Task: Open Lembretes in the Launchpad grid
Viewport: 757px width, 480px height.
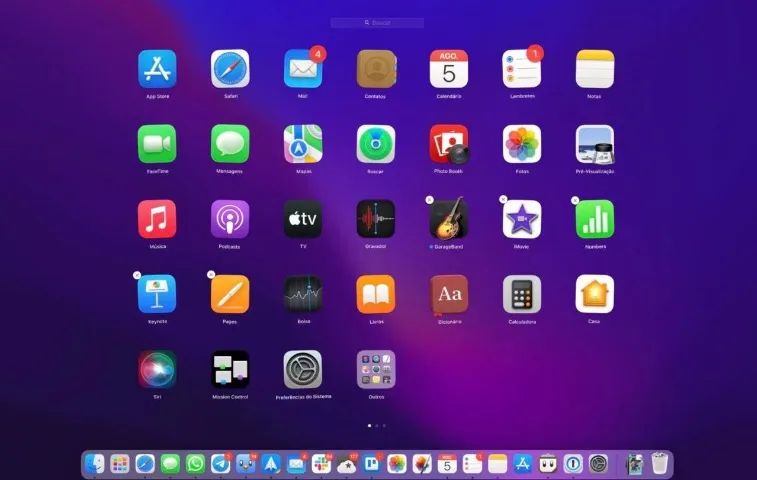Action: click(x=522, y=69)
